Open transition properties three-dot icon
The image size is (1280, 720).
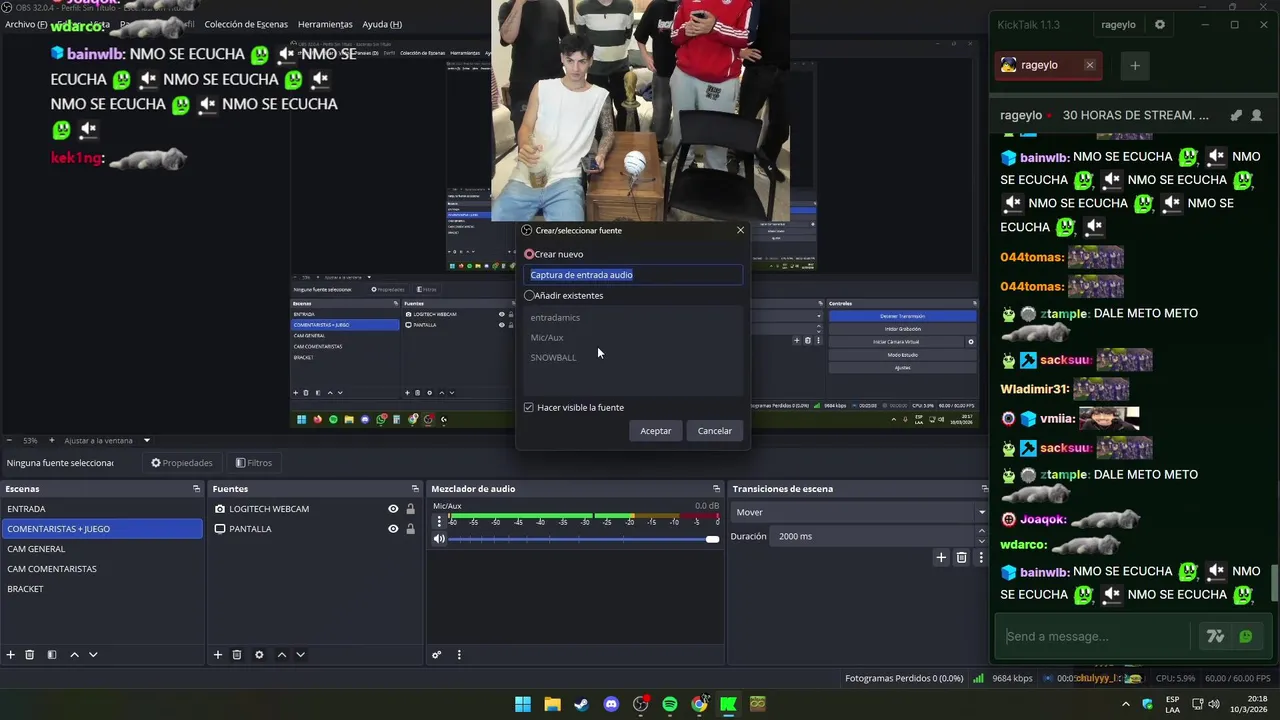(x=981, y=557)
